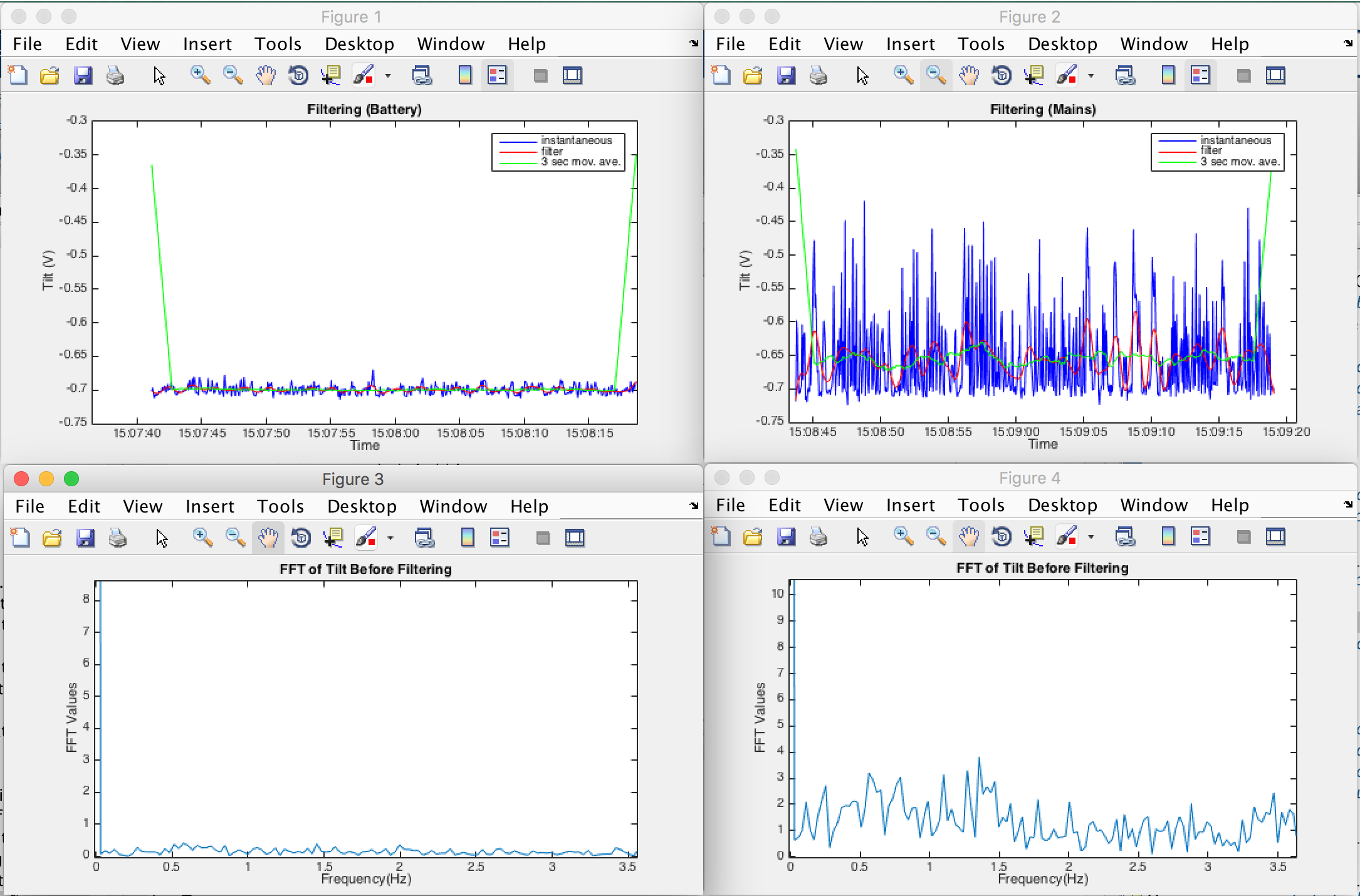1360x896 pixels.
Task: Click Print Figure icon in Figure 3
Action: [117, 538]
